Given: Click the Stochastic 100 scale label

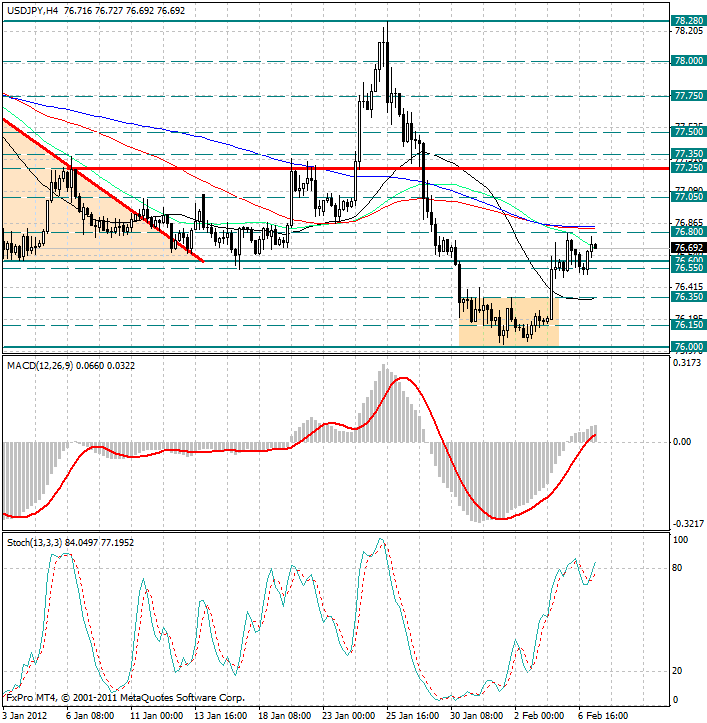Looking at the screenshot, I should click(680, 539).
